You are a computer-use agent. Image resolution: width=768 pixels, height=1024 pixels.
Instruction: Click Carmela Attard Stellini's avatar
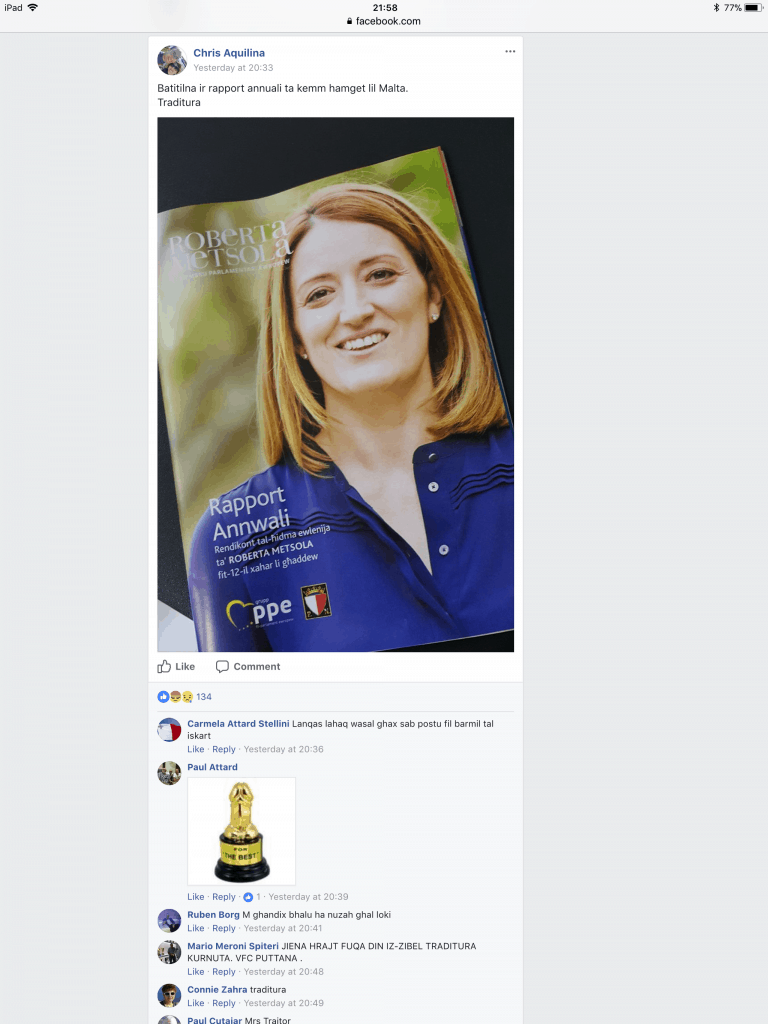(x=169, y=729)
